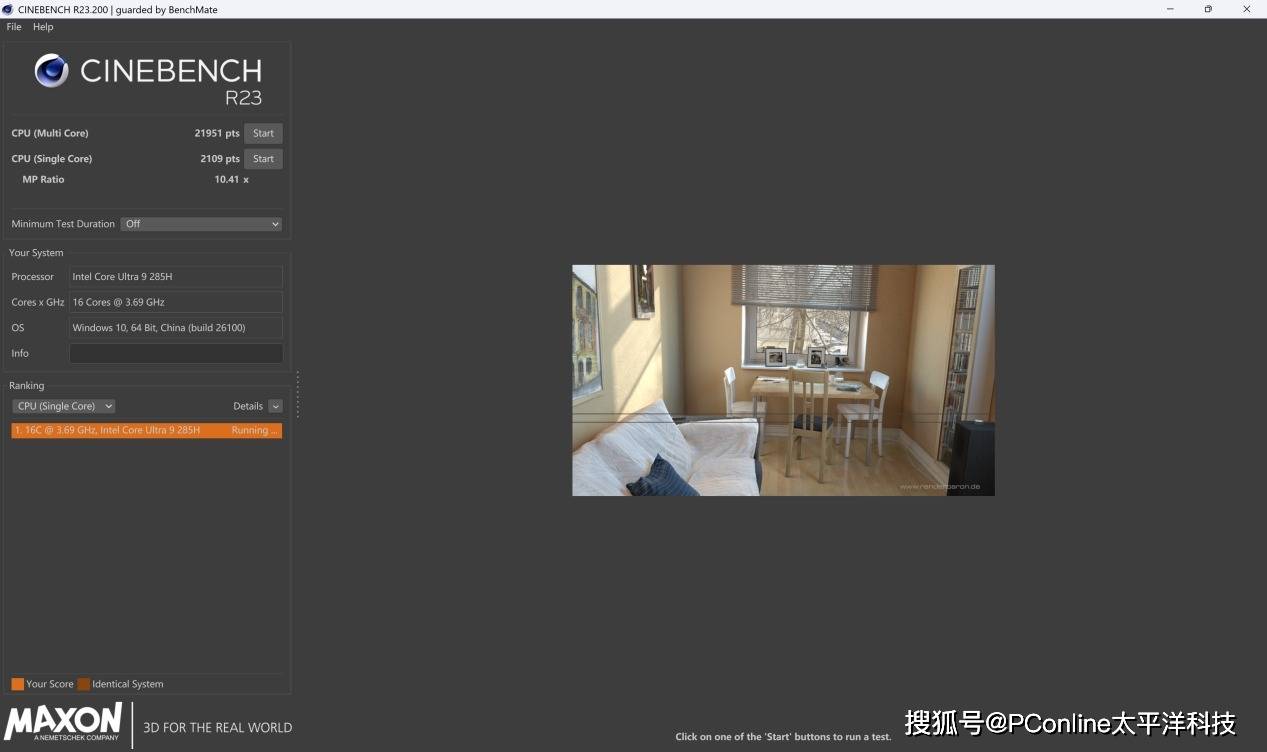Open the Minimum Test Duration dropdown
This screenshot has height=752, width=1267.
(x=201, y=224)
